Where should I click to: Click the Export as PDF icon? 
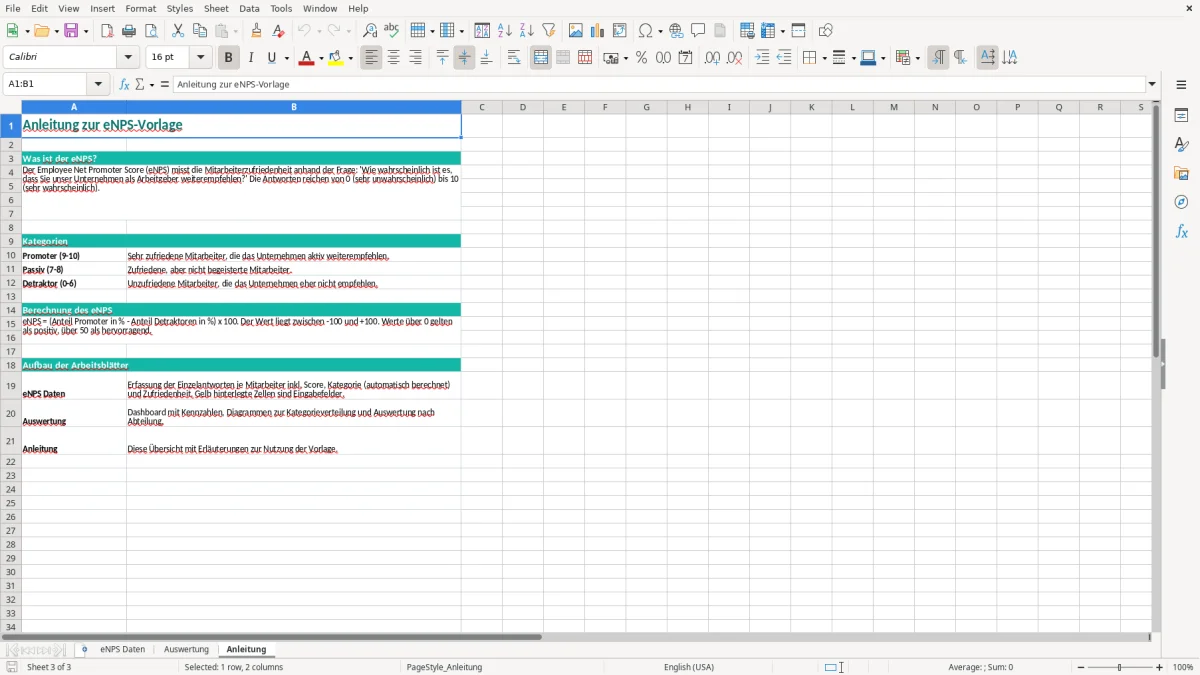(x=107, y=31)
